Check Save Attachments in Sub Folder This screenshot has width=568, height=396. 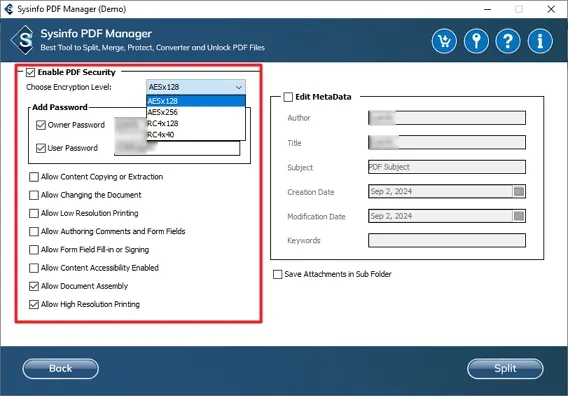[277, 274]
